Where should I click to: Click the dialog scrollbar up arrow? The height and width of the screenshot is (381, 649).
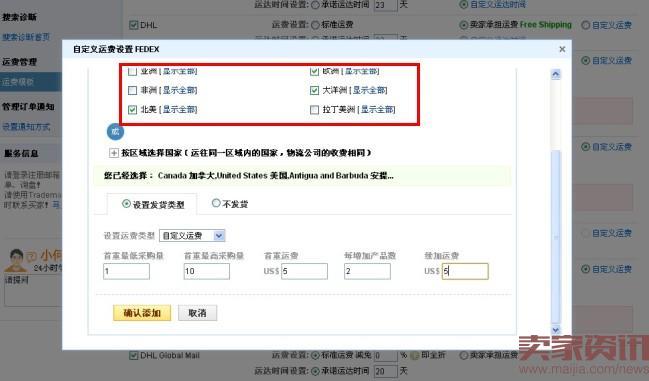[555, 74]
